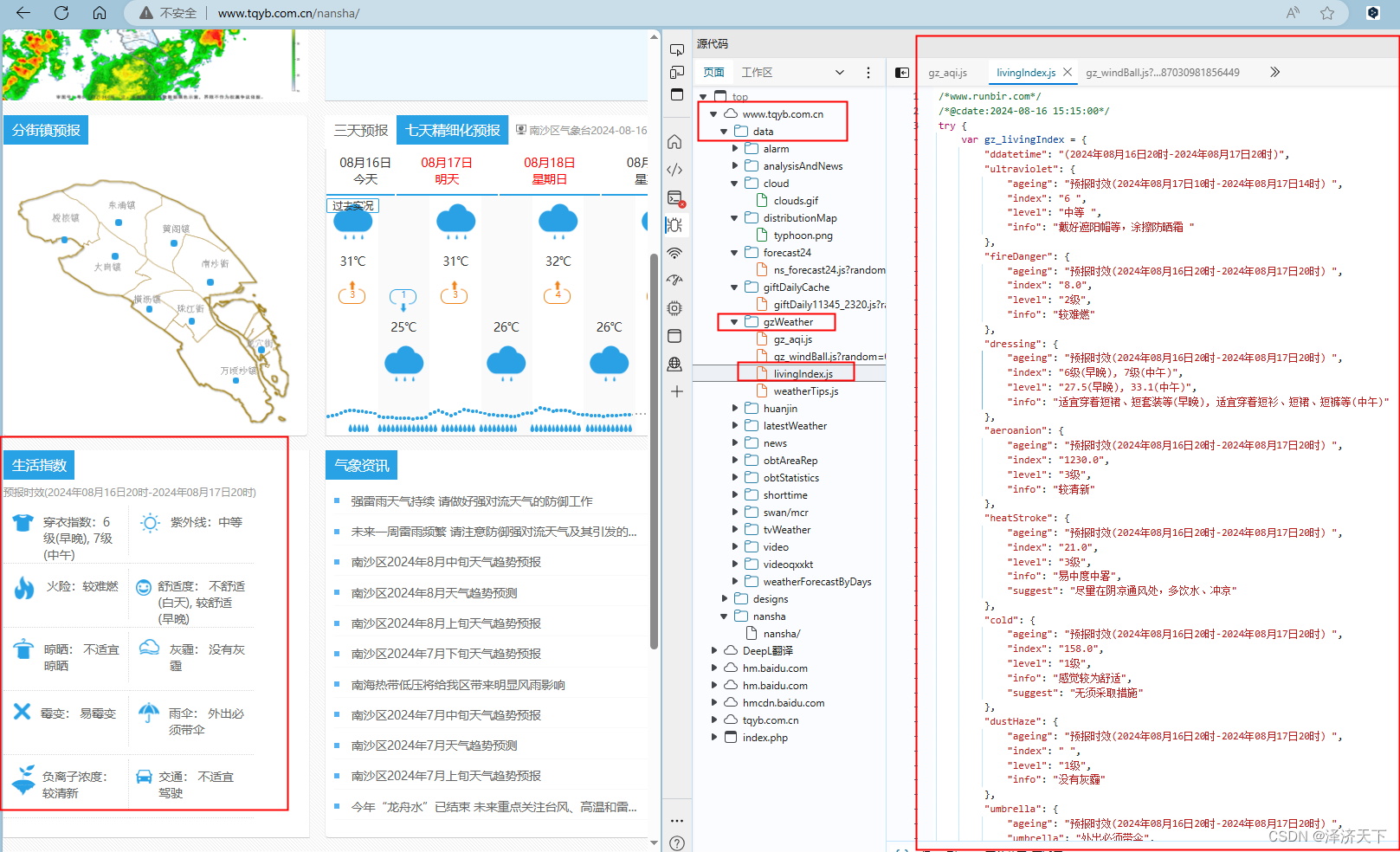Open the Memory chip icon
Viewport: 1400px width, 852px height.
tap(675, 308)
